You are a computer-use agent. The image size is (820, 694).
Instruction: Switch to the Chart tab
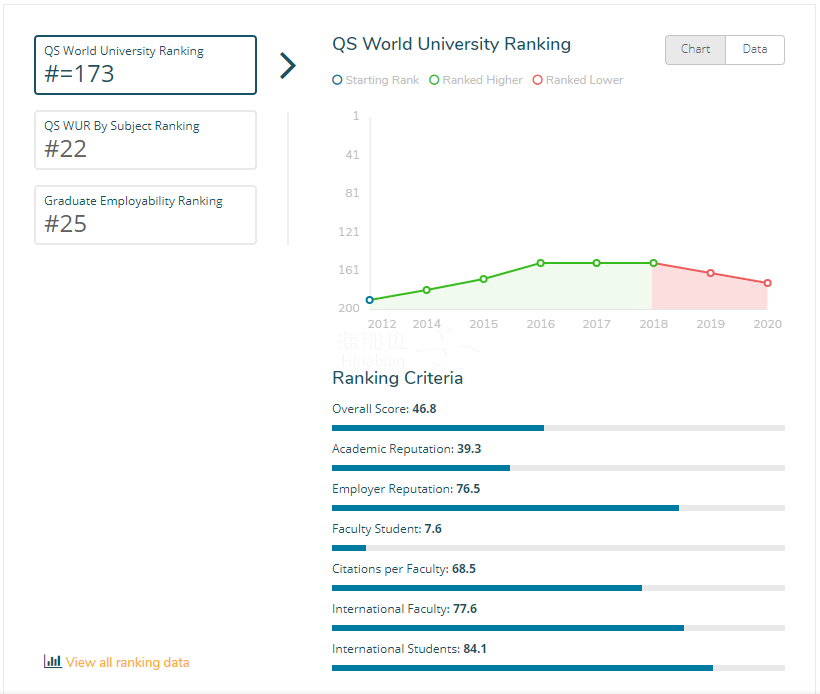pos(695,50)
